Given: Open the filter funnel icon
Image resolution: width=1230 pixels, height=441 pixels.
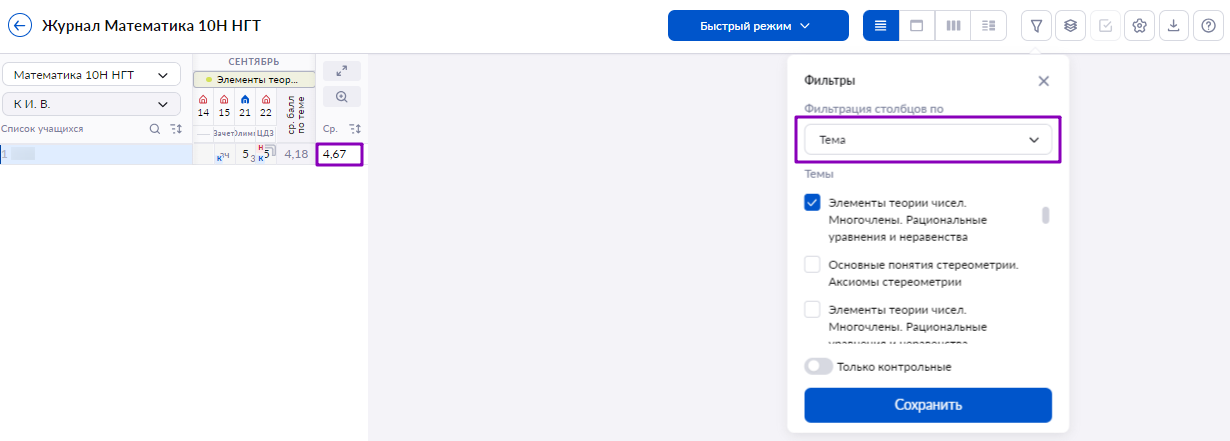Looking at the screenshot, I should coord(1036,26).
